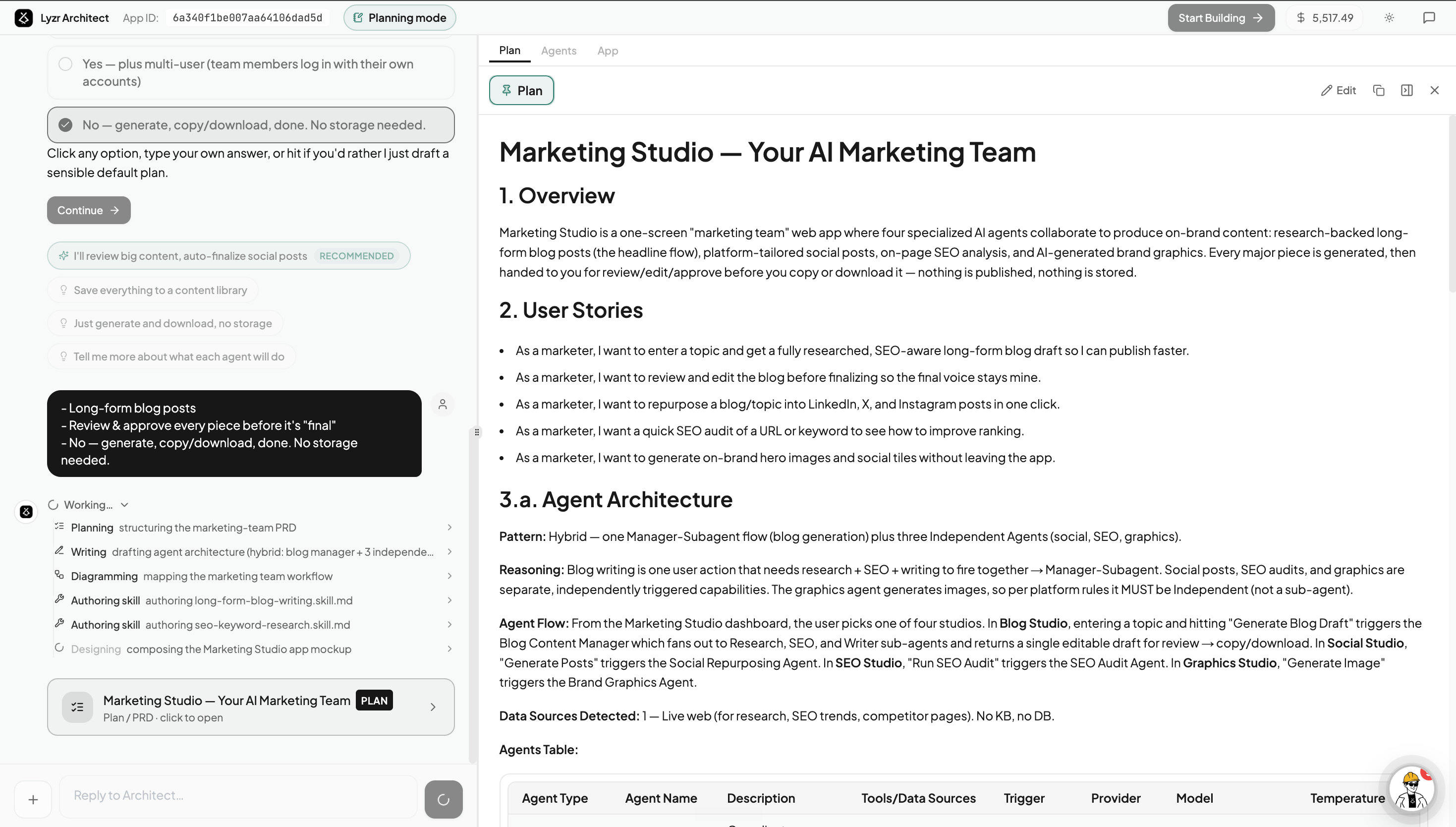
Task: Toggle the side panel layout icon
Action: pos(1406,90)
